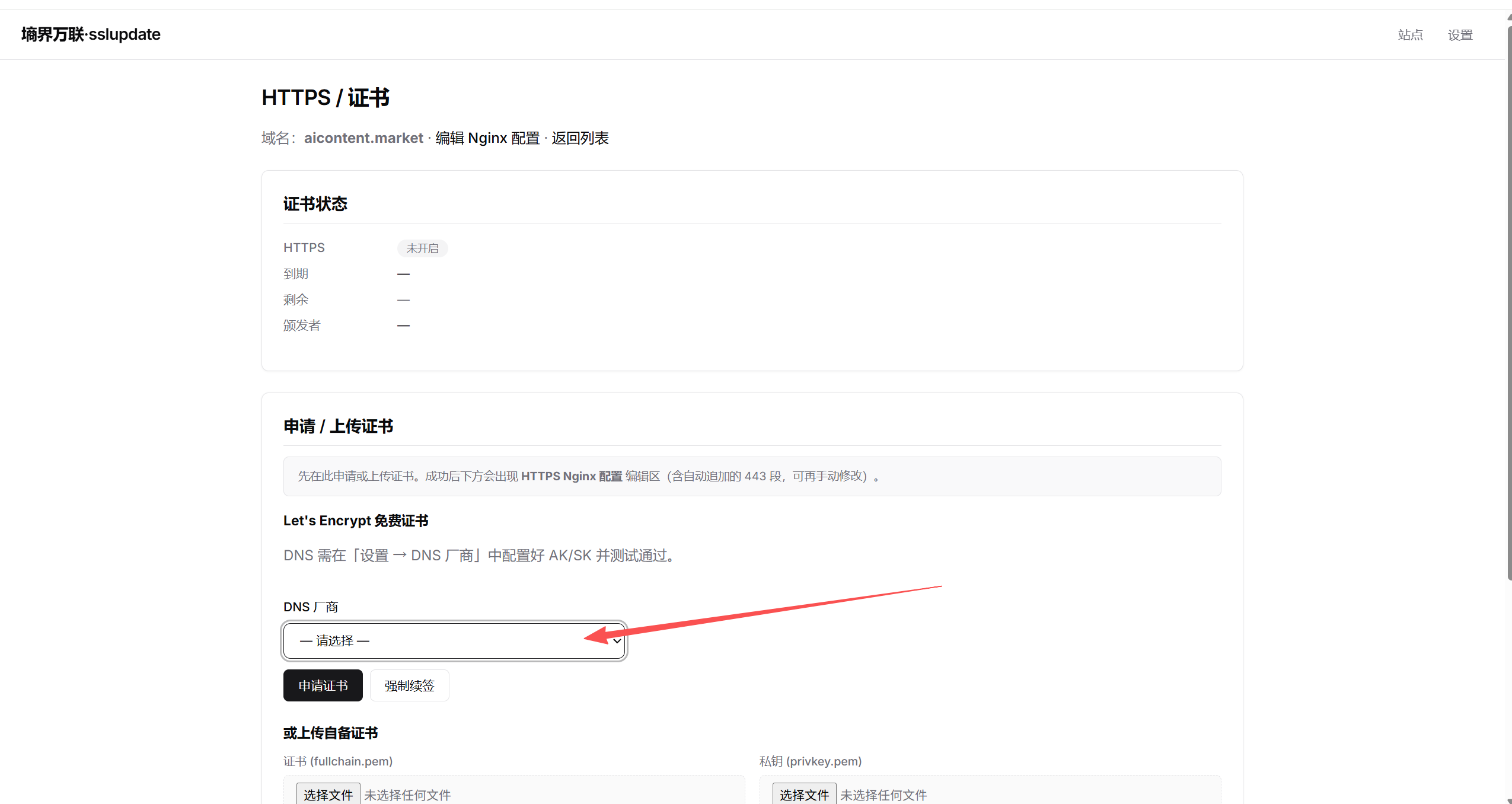Click the 申请 / 上传证书 section heading

click(x=338, y=426)
